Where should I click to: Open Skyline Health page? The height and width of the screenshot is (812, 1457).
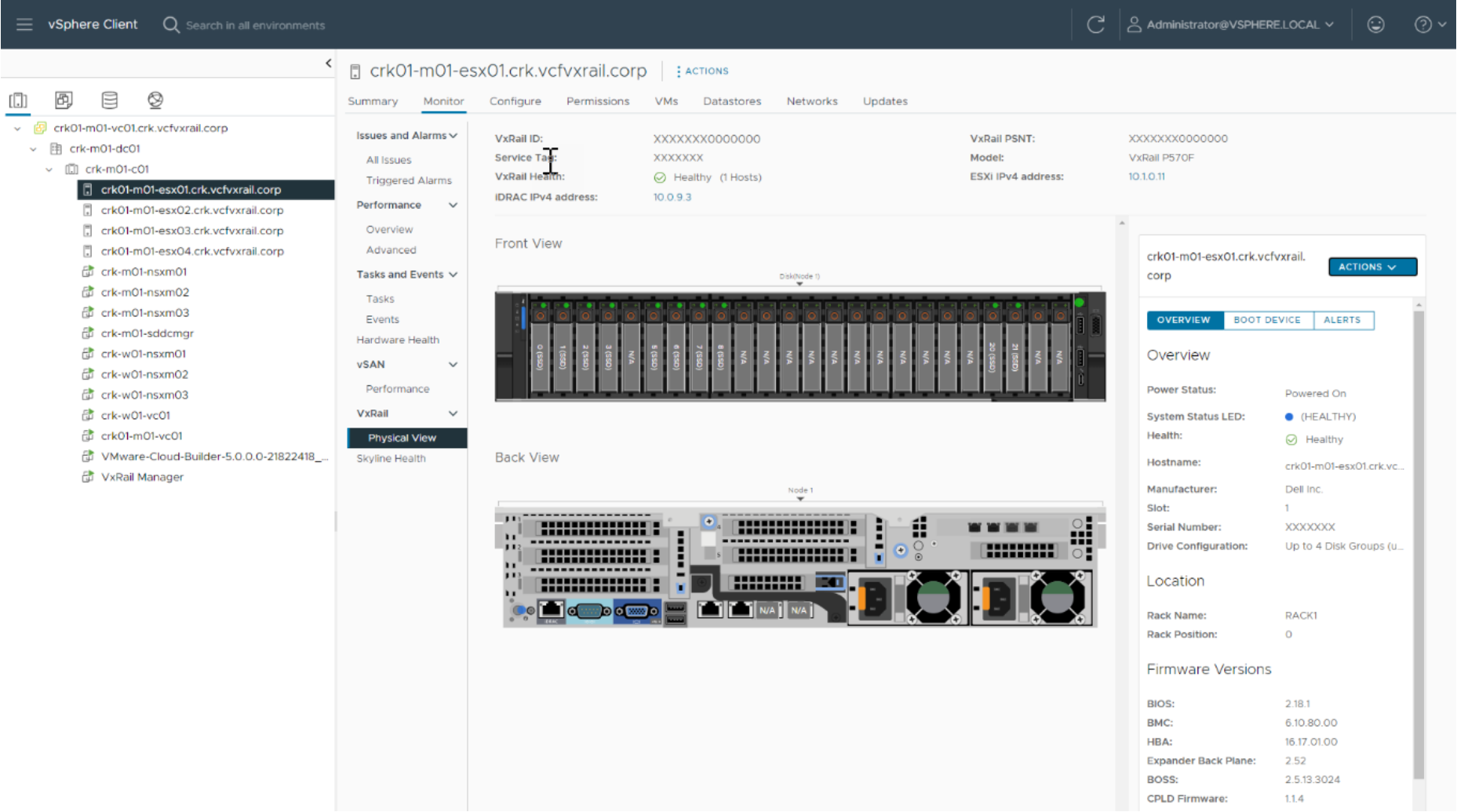(391, 458)
